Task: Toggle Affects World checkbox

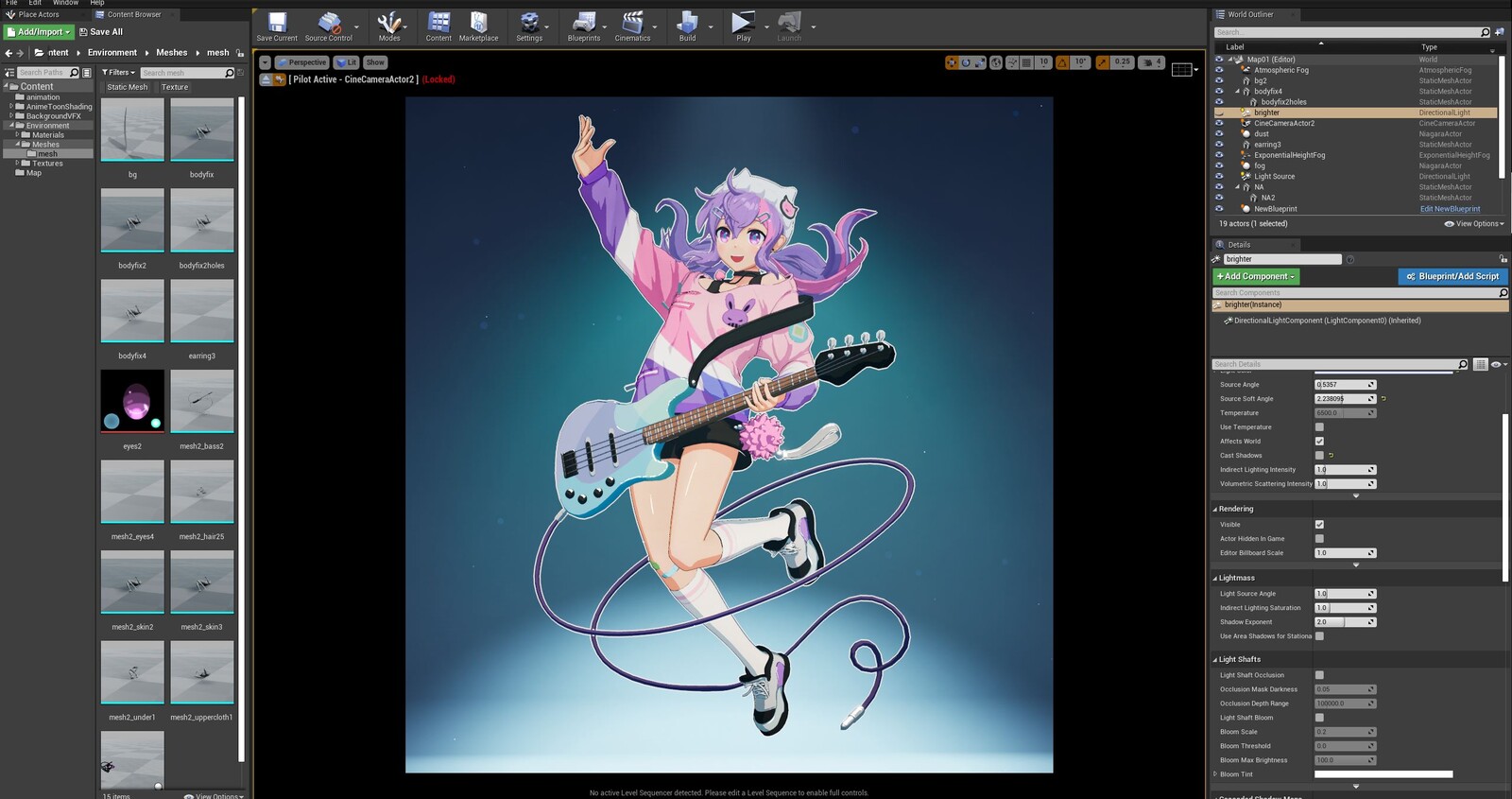Action: coord(1319,442)
